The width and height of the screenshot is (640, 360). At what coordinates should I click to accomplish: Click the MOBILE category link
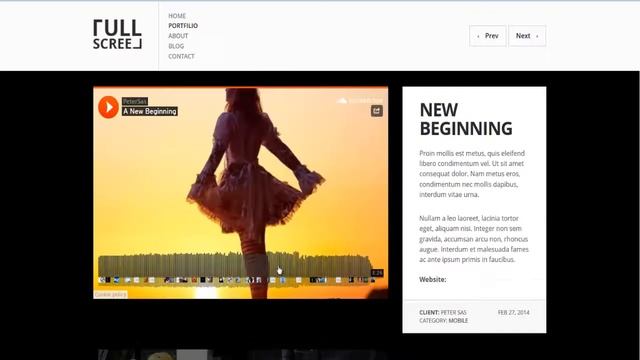(458, 321)
